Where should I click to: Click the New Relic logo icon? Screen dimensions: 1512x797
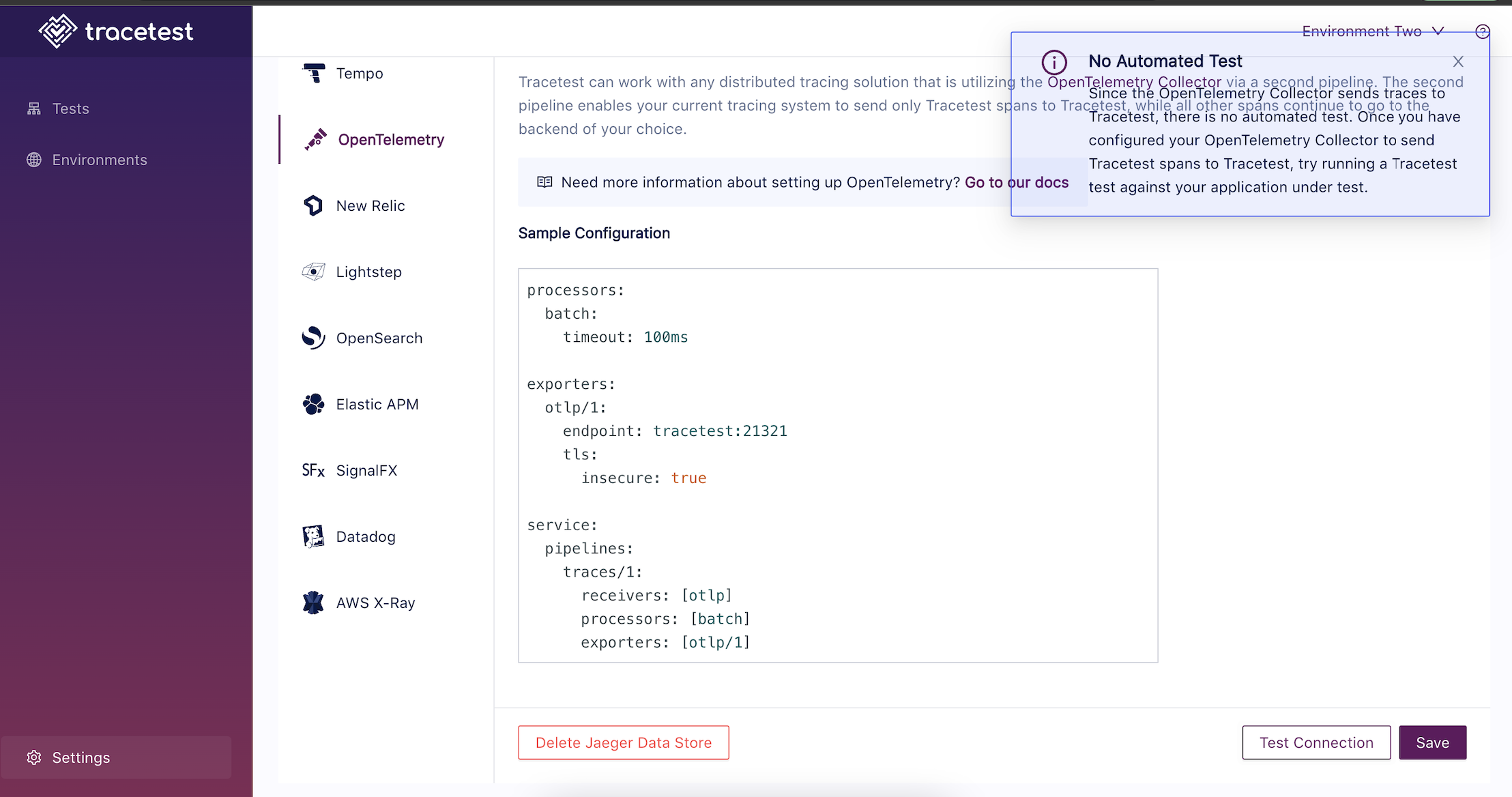point(313,205)
